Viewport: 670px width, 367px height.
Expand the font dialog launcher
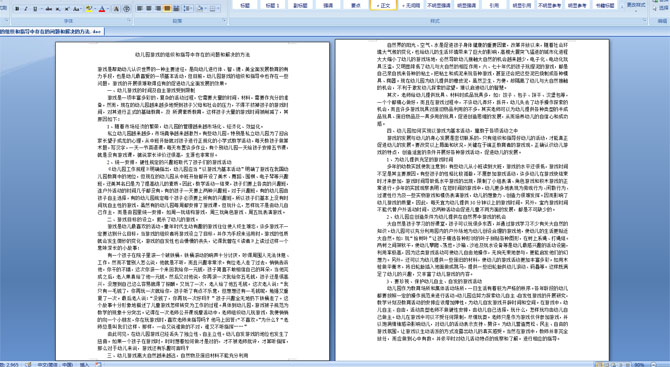click(129, 20)
